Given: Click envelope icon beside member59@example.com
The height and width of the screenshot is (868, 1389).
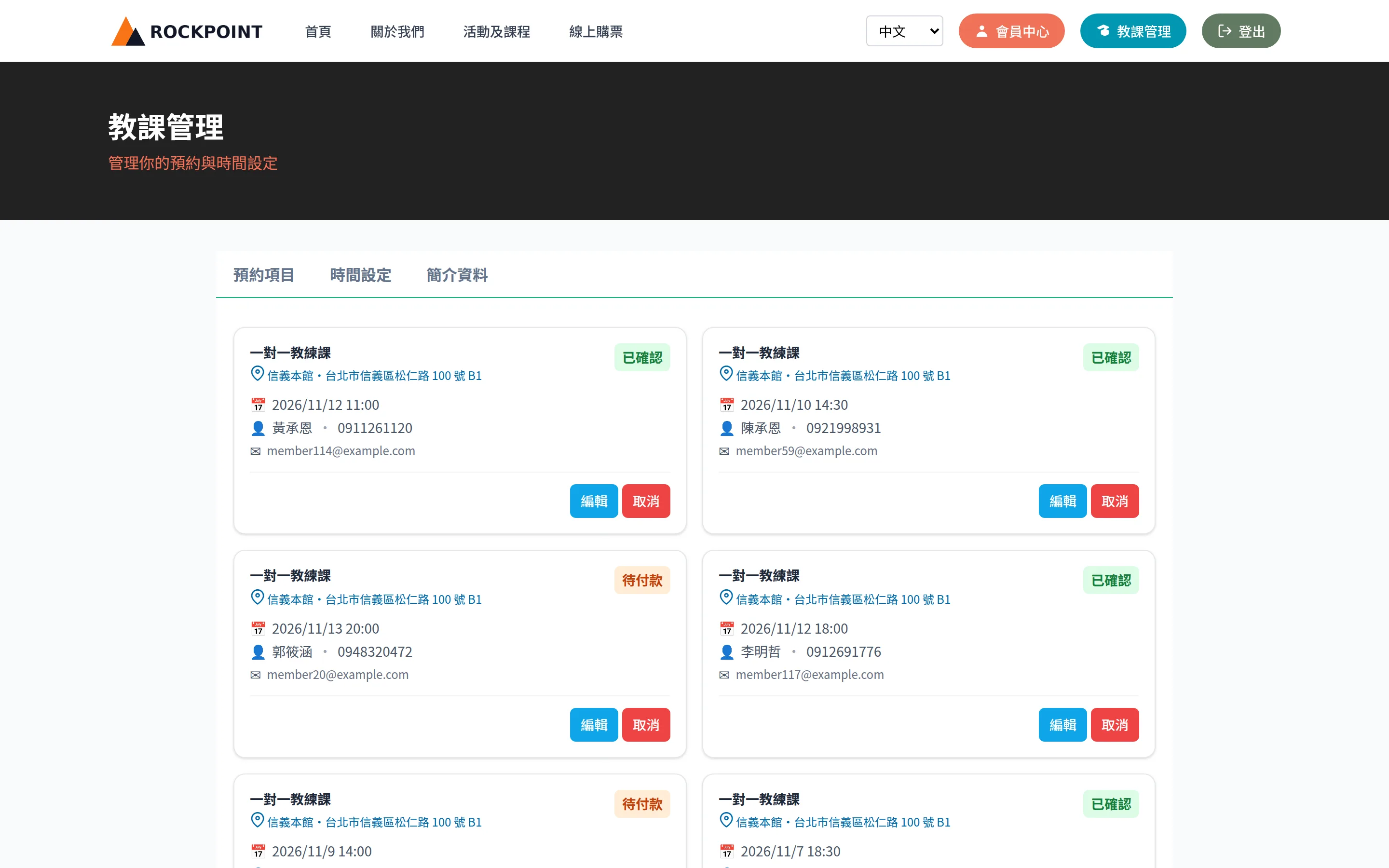Looking at the screenshot, I should (x=724, y=451).
